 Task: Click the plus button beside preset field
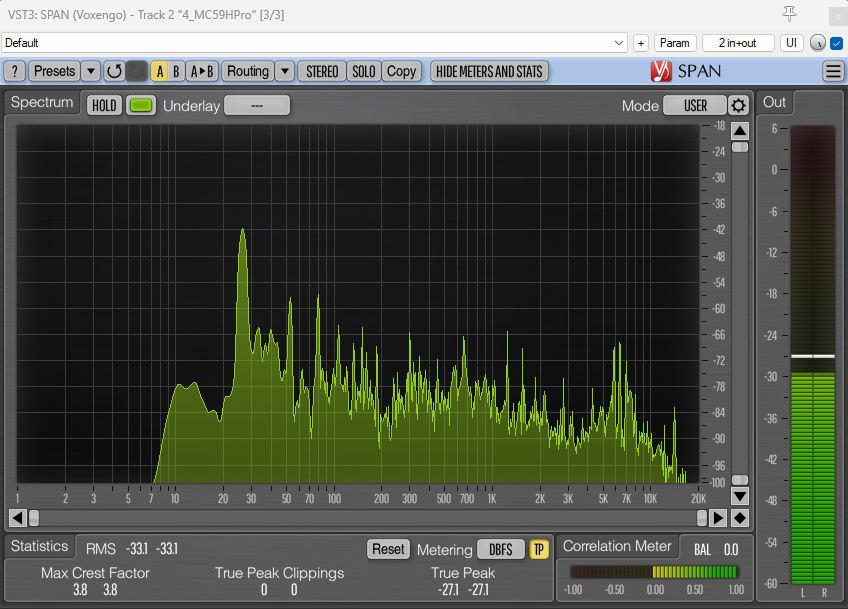coord(641,43)
